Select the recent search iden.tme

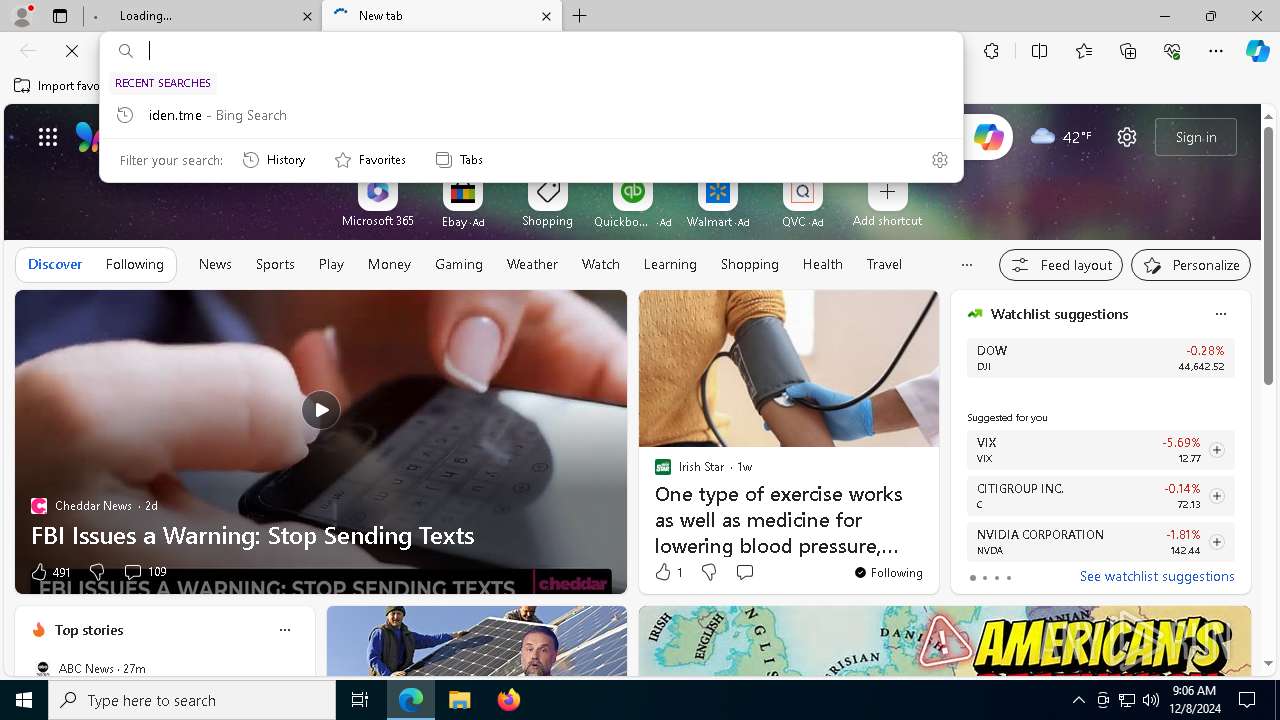[531, 115]
